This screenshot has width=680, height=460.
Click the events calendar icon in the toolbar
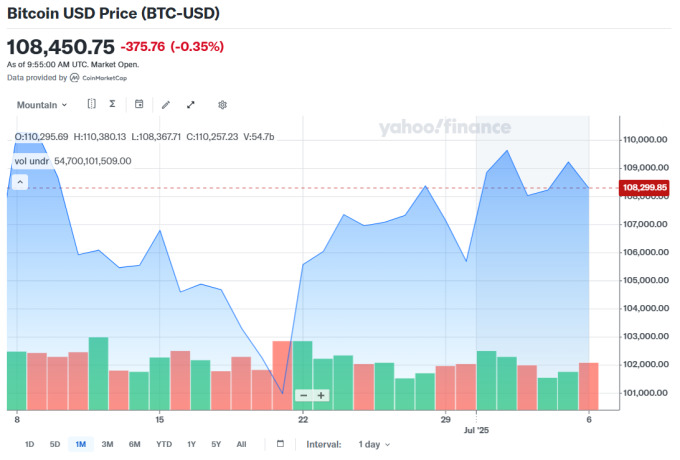[139, 104]
